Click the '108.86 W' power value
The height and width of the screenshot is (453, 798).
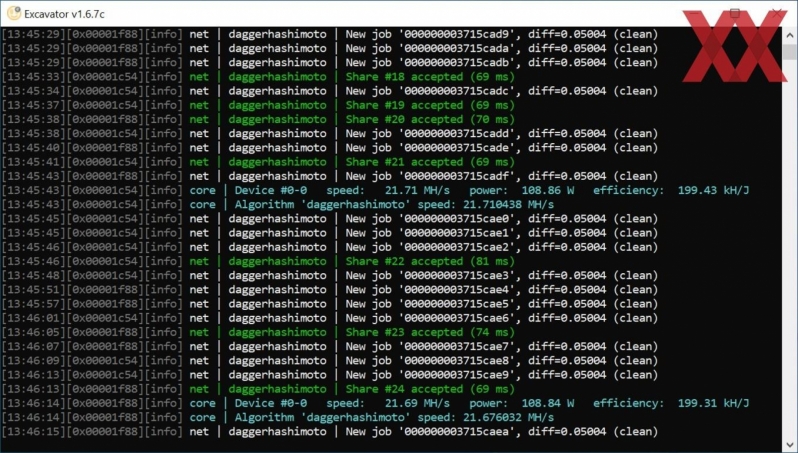pos(548,190)
